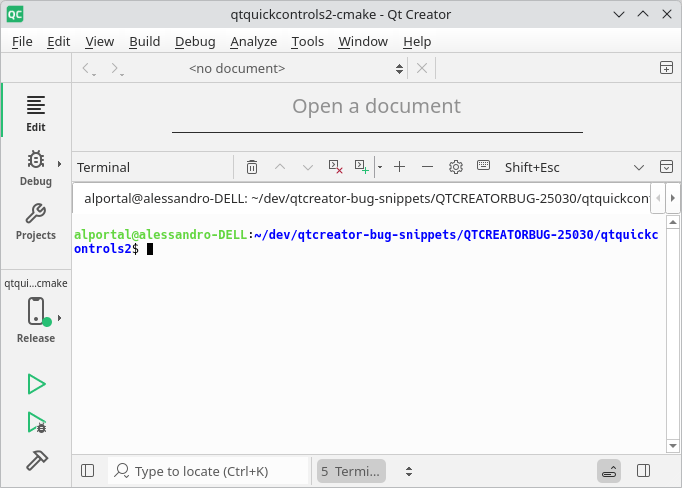Select the alportal@alessandro-DELL terminal tab

pyautogui.click(x=362, y=198)
